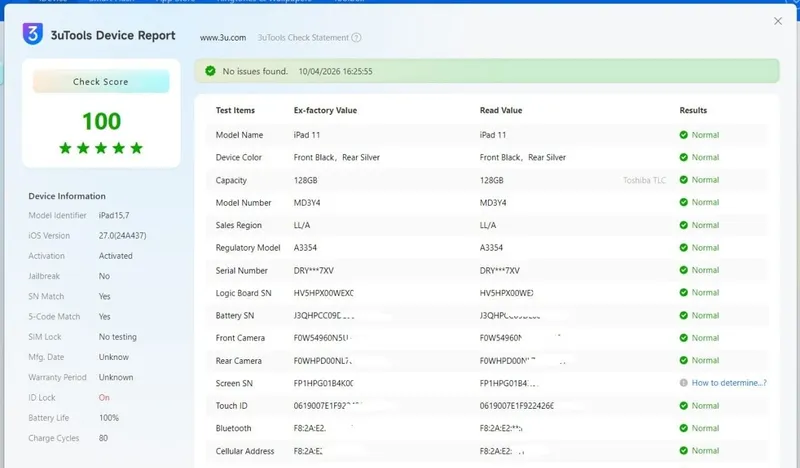Screen dimensions: 800x468
Task: Click the Model Number Normal check icon
Action: (684, 202)
